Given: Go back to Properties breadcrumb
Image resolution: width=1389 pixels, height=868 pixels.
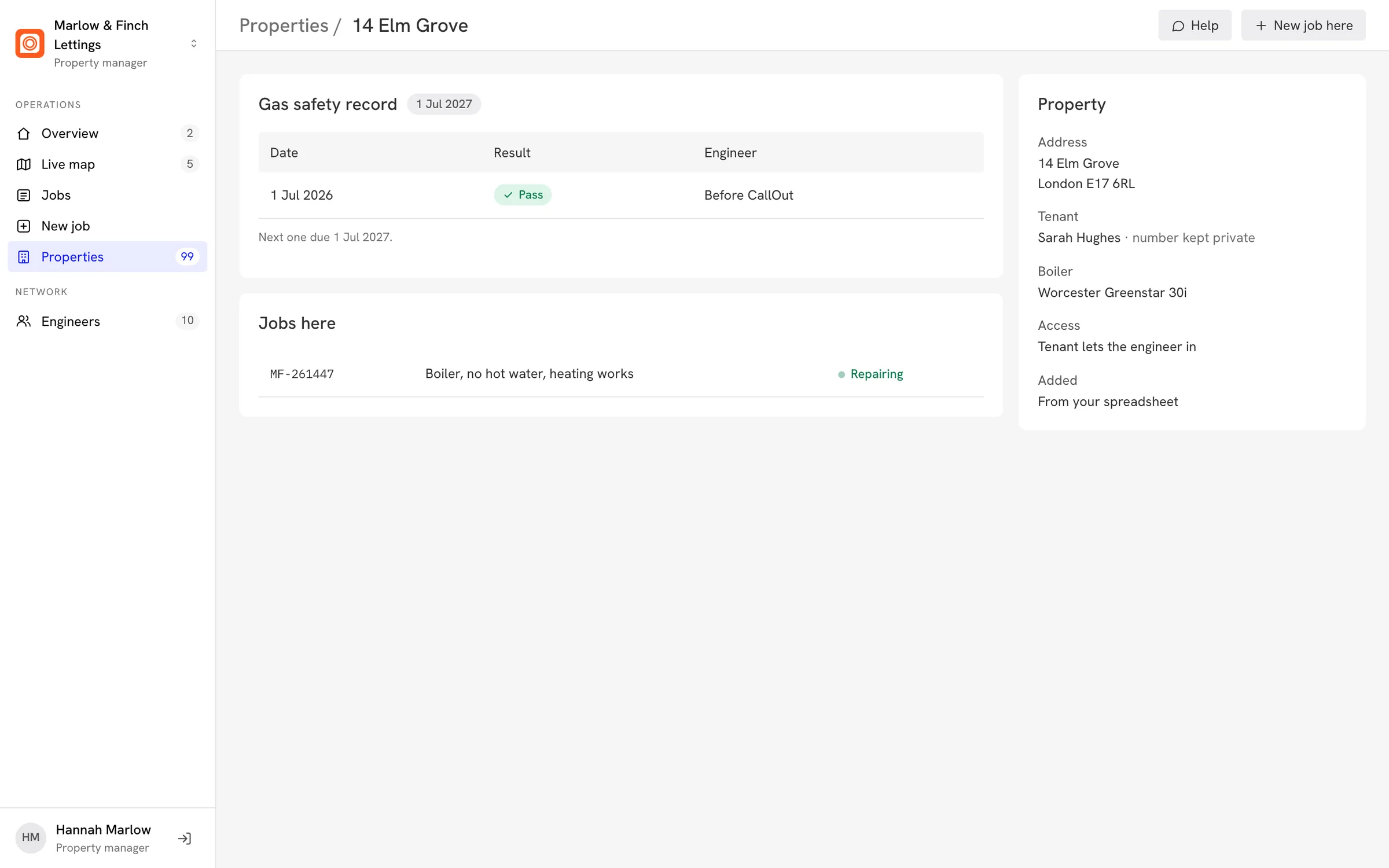Looking at the screenshot, I should [284, 25].
